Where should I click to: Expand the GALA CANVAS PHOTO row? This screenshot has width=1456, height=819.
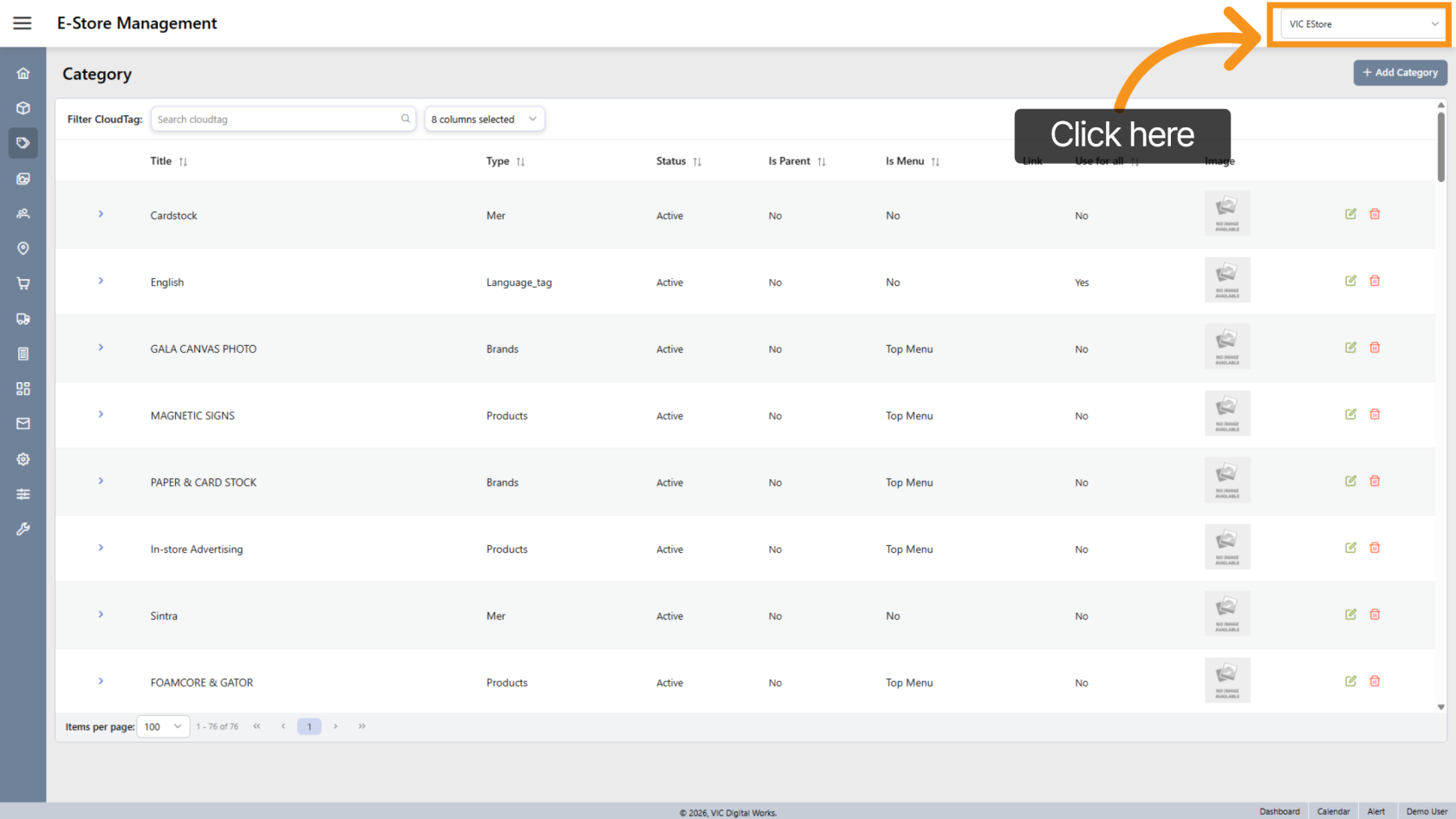(x=101, y=348)
